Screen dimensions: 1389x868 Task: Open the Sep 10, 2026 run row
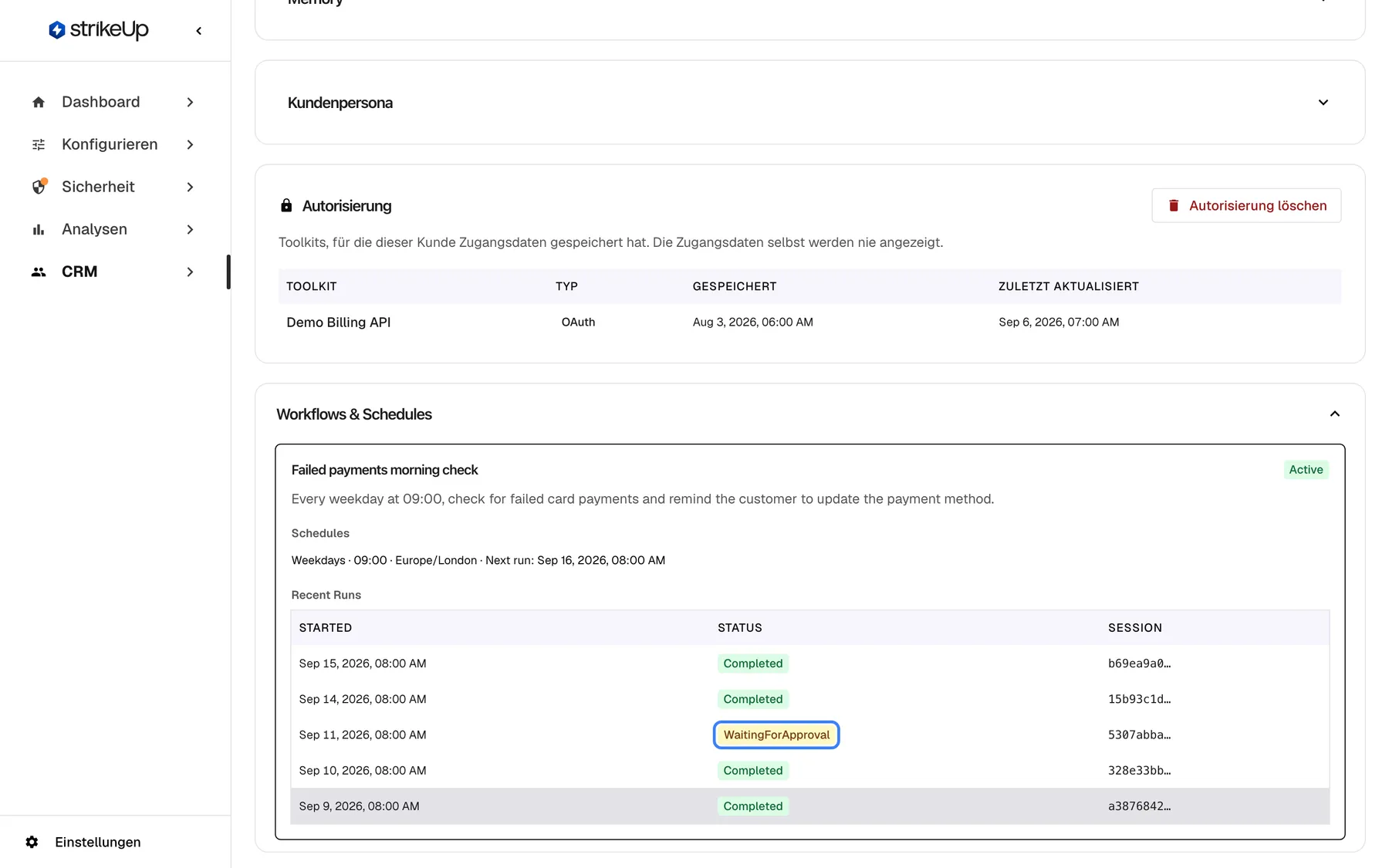pos(809,771)
